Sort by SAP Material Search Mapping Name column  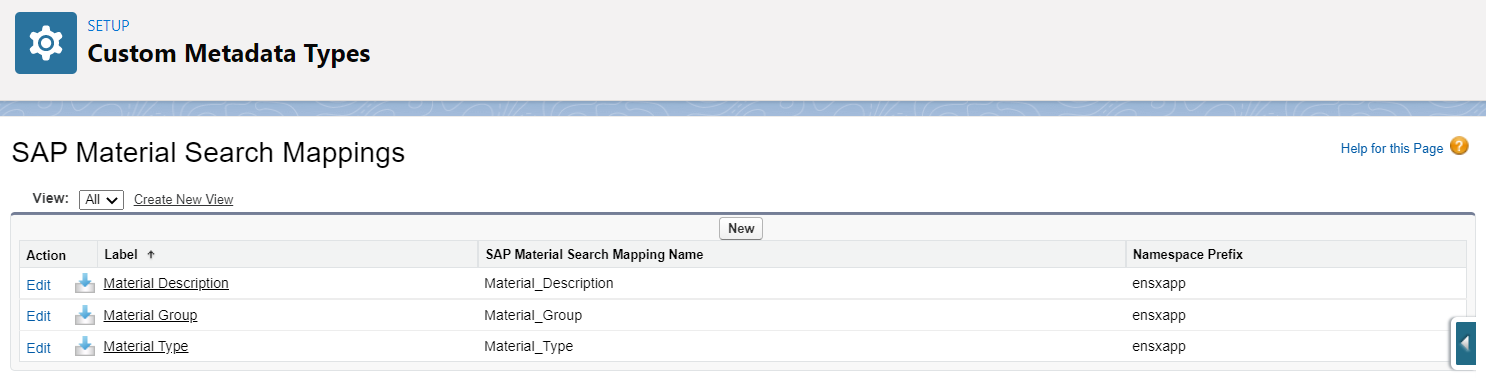pyautogui.click(x=594, y=255)
